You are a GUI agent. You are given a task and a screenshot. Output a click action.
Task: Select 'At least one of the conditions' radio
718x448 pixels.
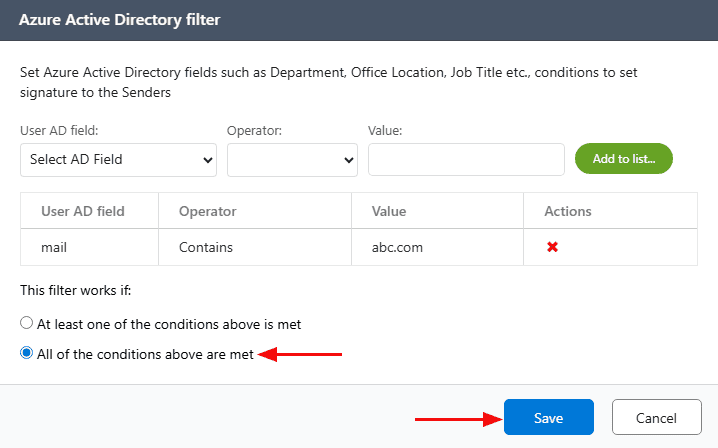[27, 324]
